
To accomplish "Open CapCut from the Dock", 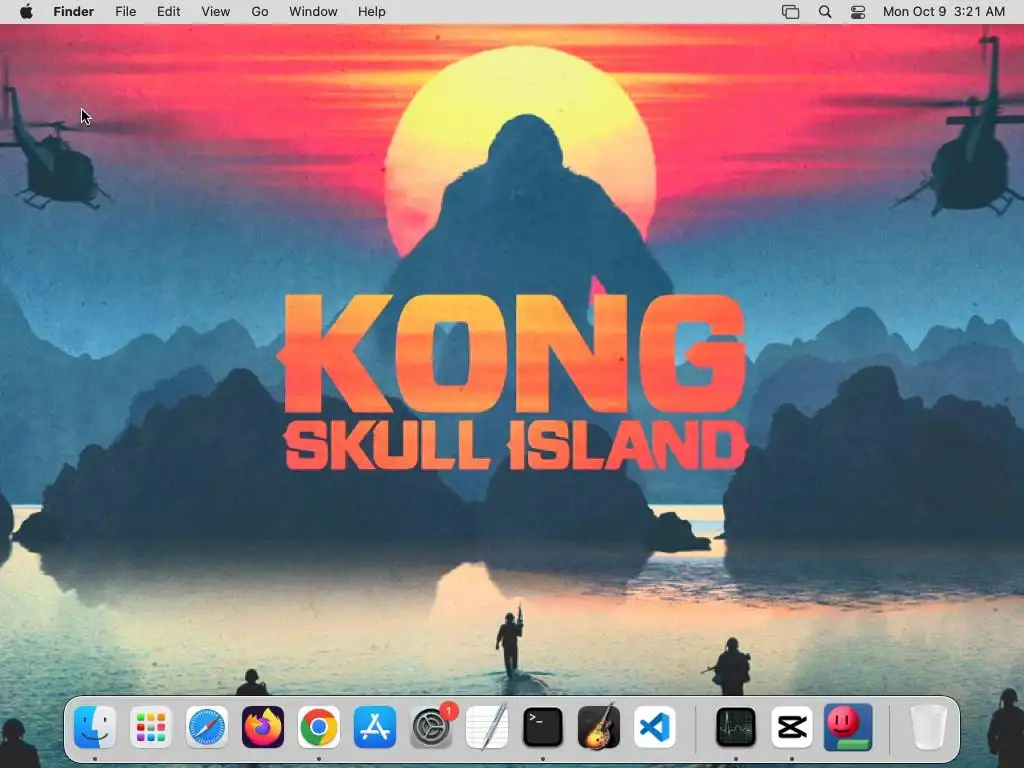I will pyautogui.click(x=792, y=727).
